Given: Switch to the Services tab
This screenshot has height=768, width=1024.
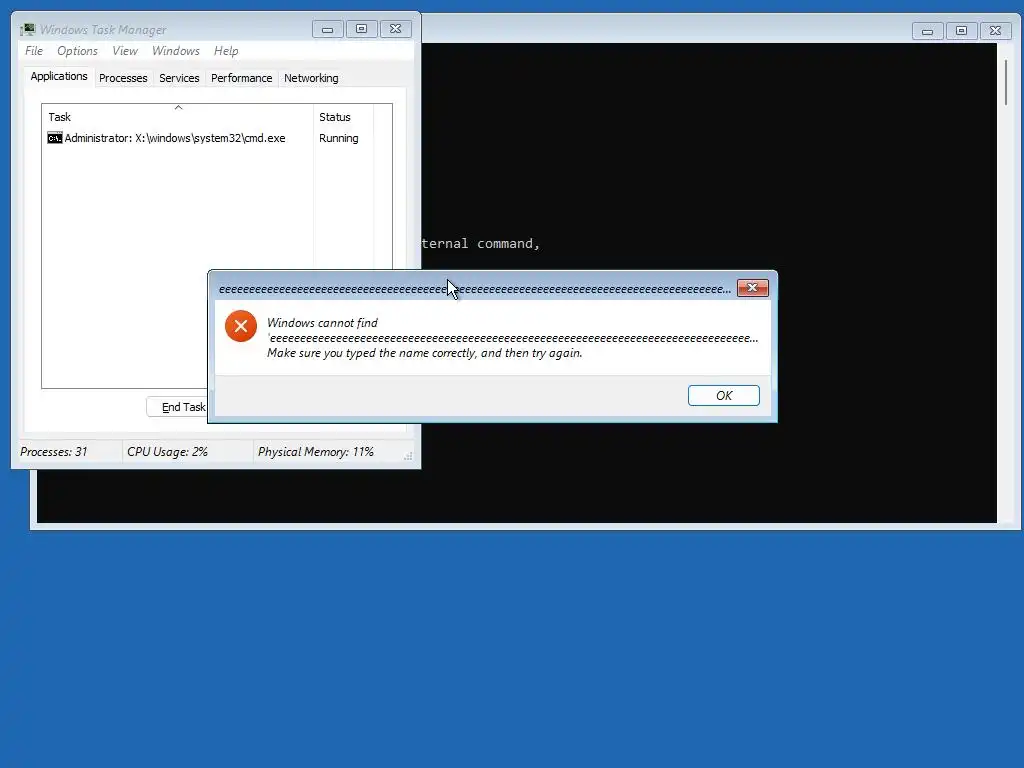Looking at the screenshot, I should [179, 78].
